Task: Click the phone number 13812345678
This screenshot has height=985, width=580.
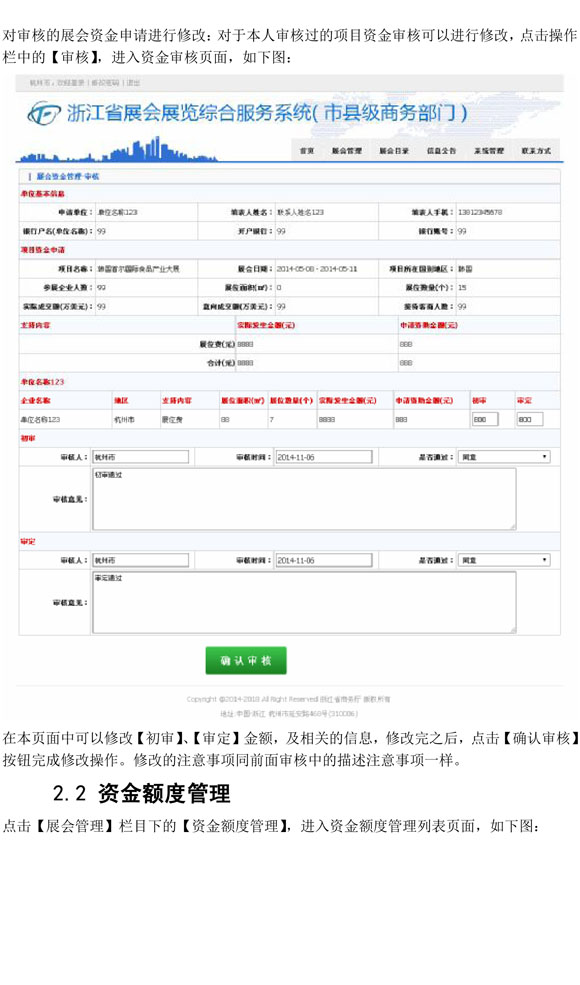Action: [x=480, y=212]
